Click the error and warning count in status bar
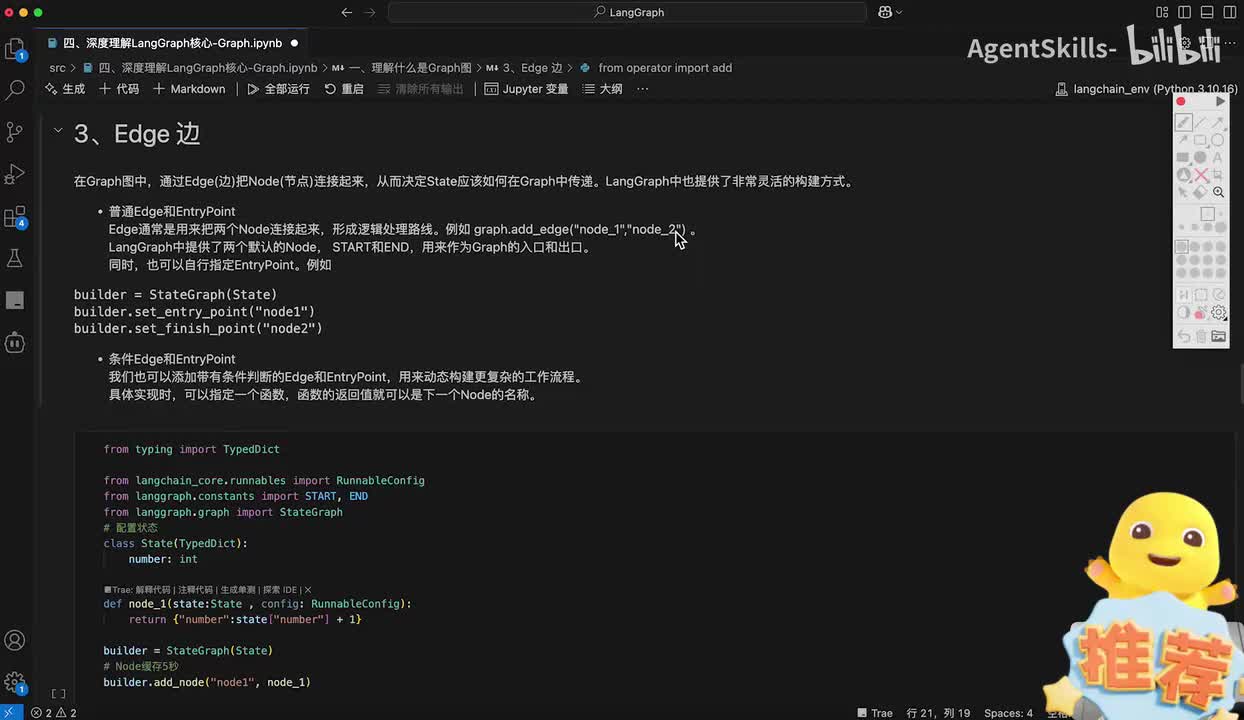The image size is (1244, 720). pos(54,713)
